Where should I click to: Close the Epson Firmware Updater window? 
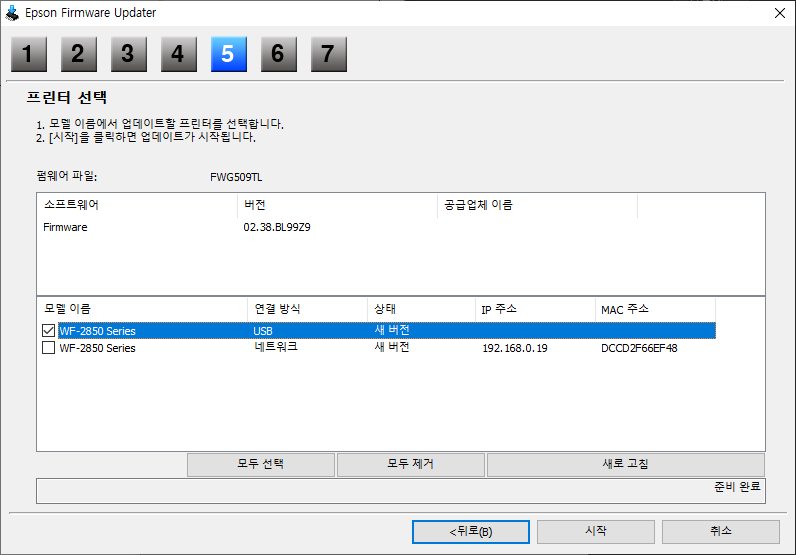(780, 13)
